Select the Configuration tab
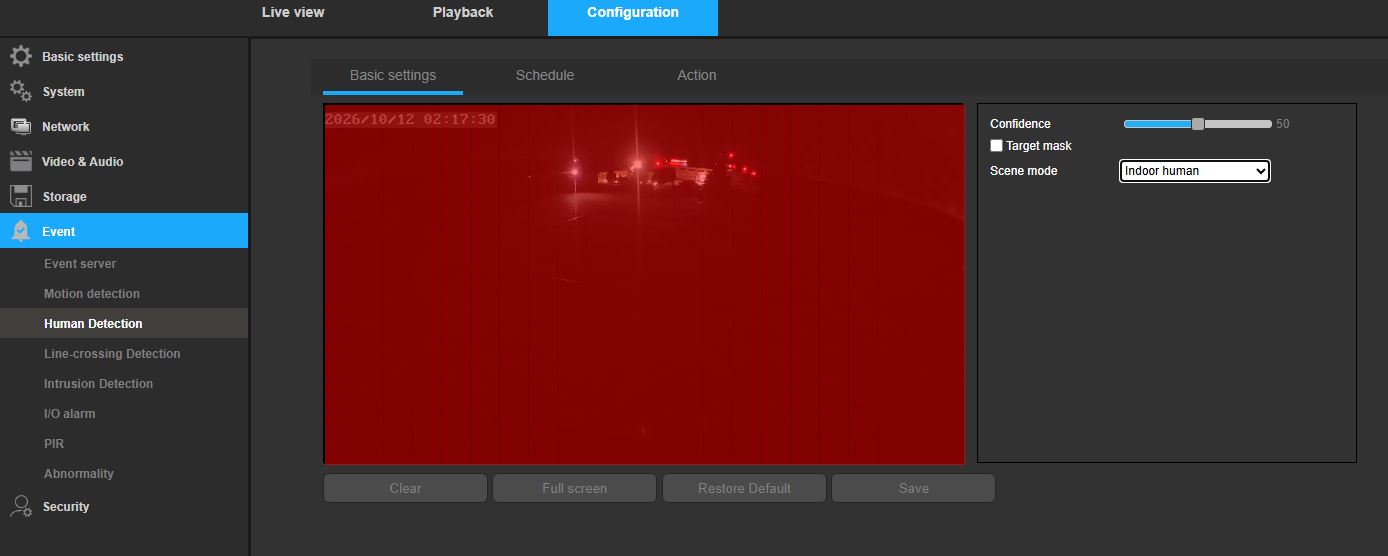This screenshot has width=1388, height=556. [x=633, y=18]
